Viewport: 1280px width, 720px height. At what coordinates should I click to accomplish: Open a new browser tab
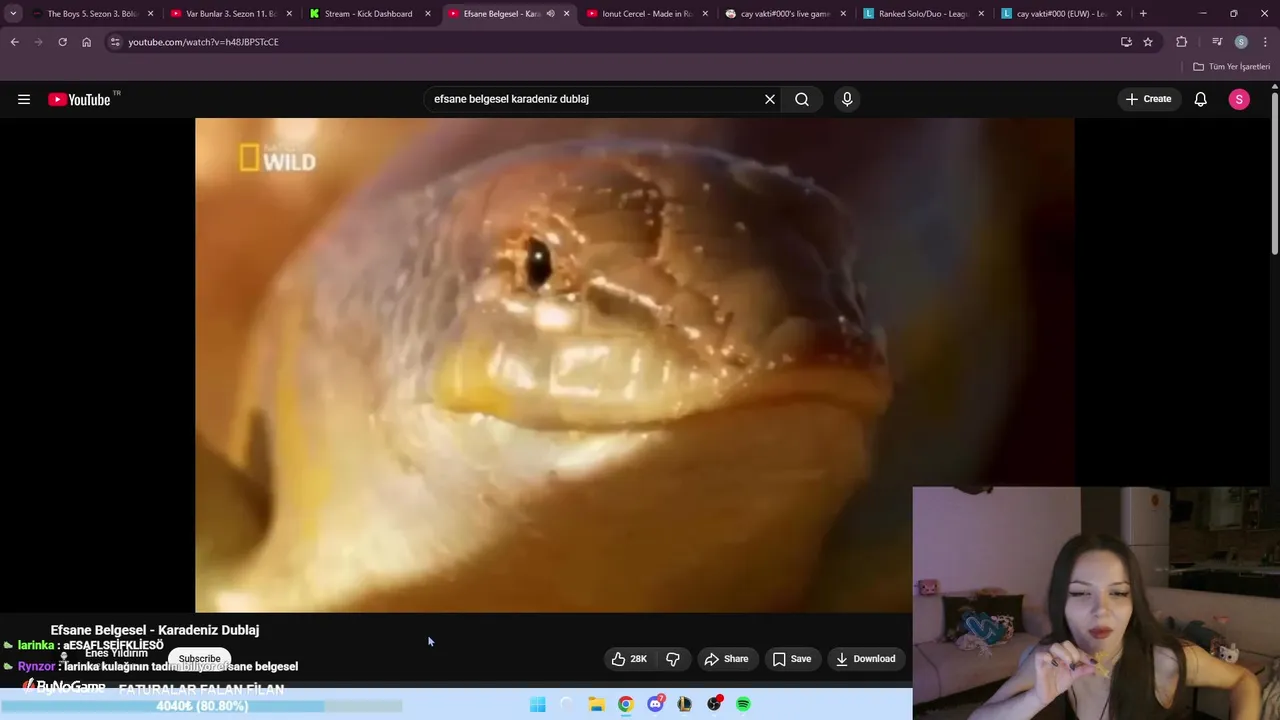[1143, 14]
